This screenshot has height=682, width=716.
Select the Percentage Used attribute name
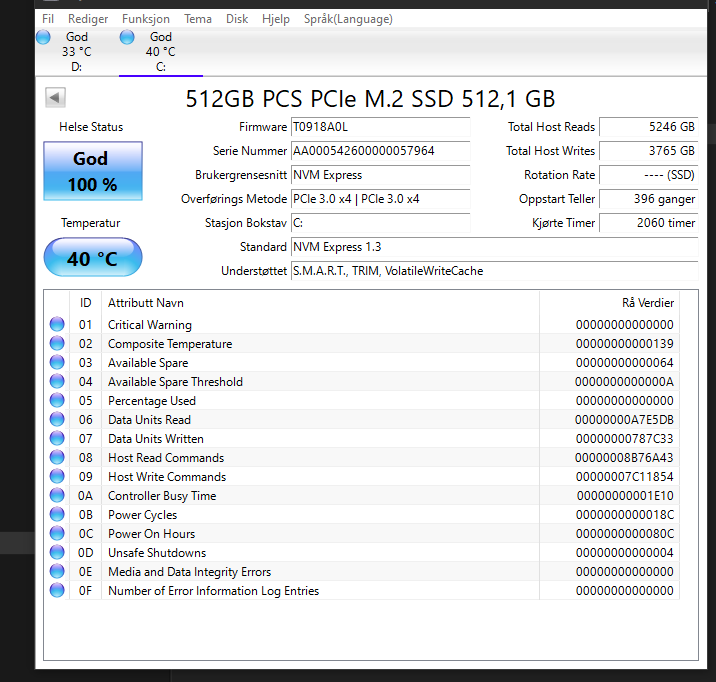[152, 401]
